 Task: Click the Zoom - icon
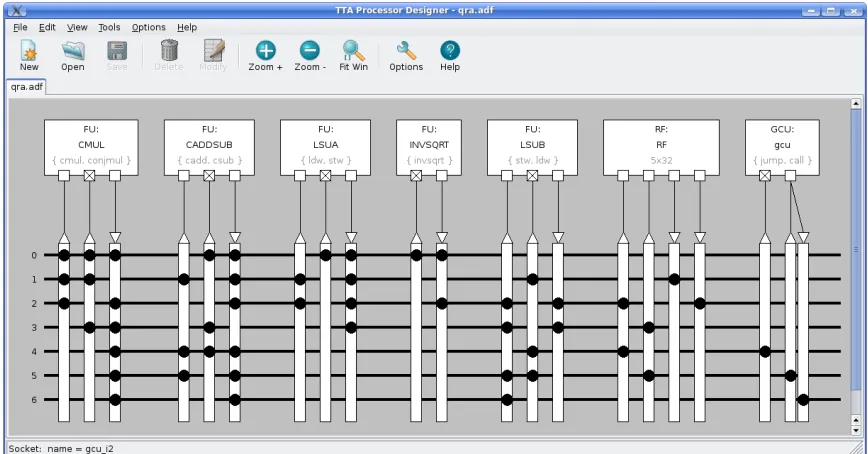point(309,50)
